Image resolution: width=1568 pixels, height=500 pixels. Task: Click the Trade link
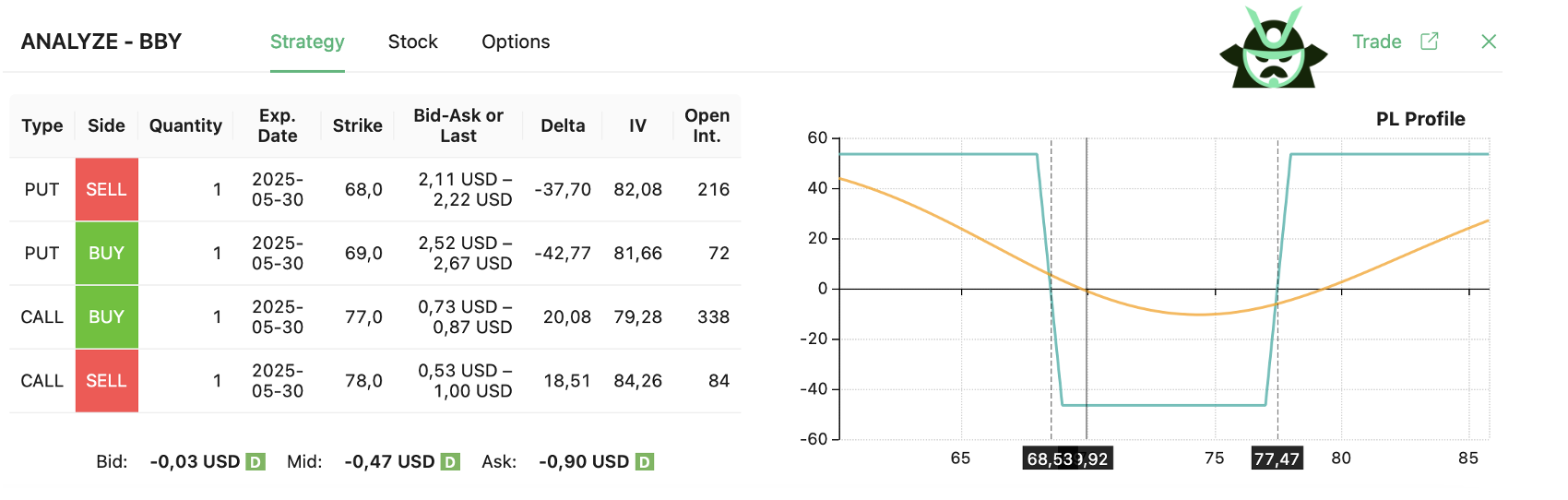point(1376,42)
